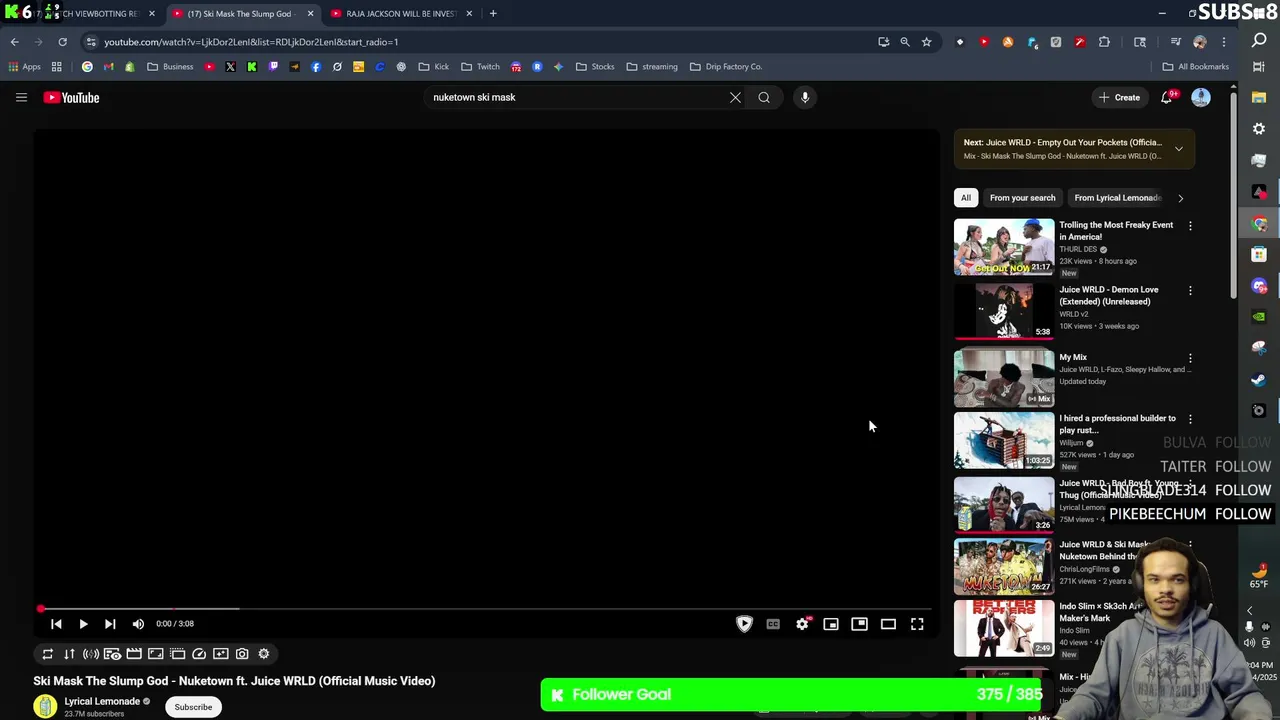Open the Lyrical Lemonade channel name
Viewport: 1280px width, 720px height.
coord(102,701)
